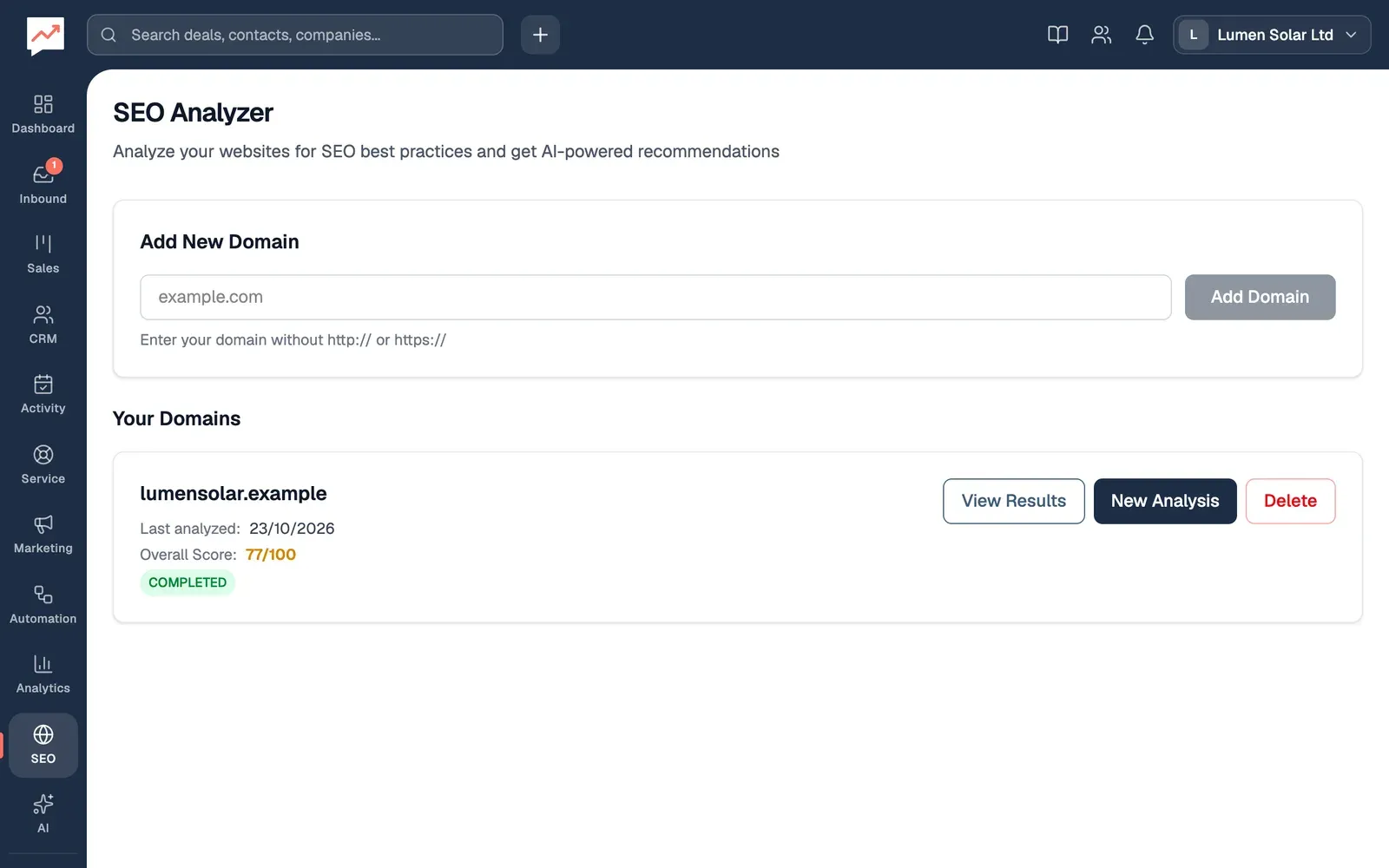Click the Add Domain button
The image size is (1389, 868).
pos(1260,297)
